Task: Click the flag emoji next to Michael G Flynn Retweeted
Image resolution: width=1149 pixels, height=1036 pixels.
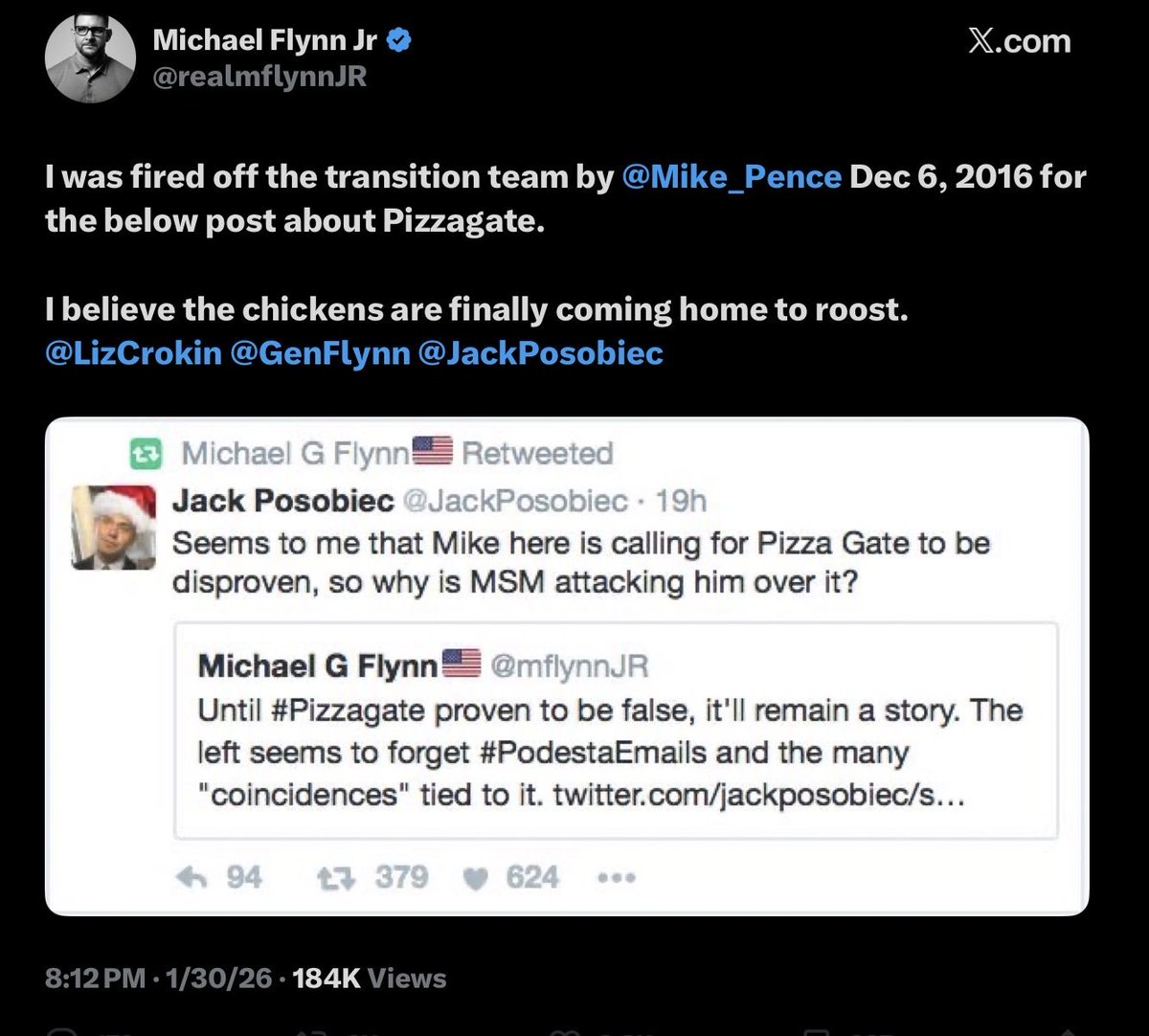Action: 431,452
